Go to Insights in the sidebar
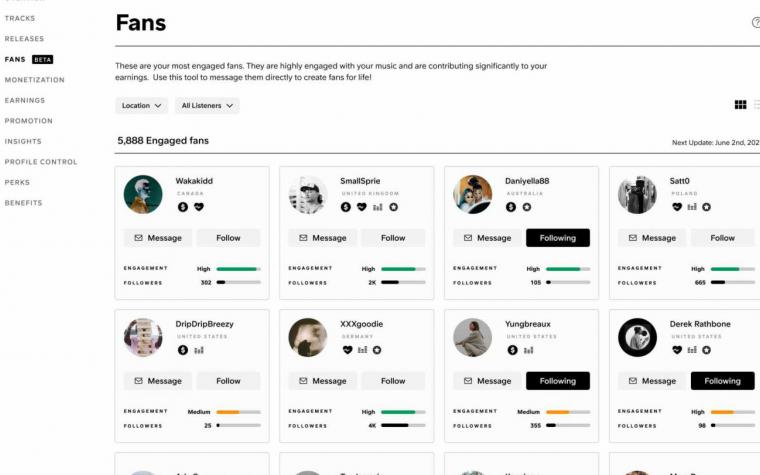Image resolution: width=760 pixels, height=475 pixels. [x=23, y=142]
